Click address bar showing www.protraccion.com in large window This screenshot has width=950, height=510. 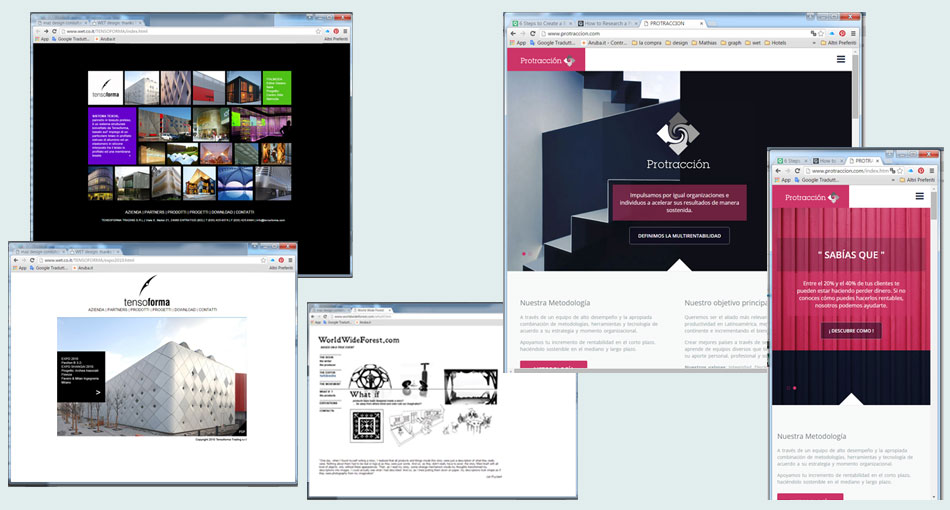pyautogui.click(x=673, y=34)
